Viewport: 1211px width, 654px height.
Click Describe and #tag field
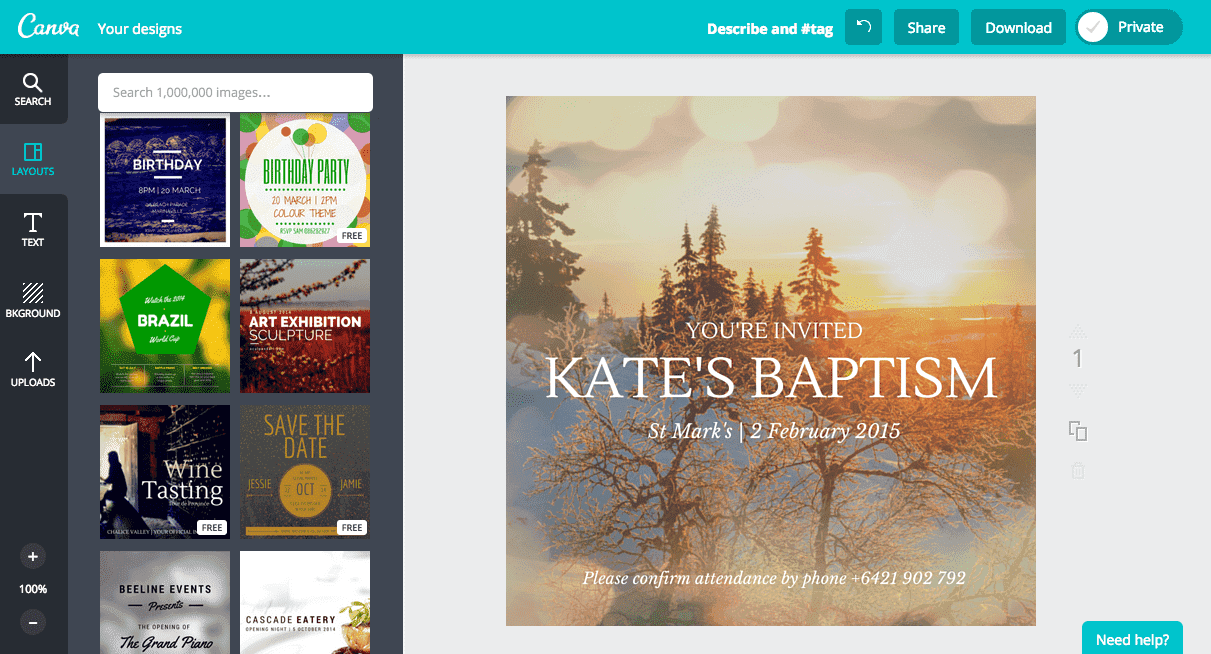point(770,28)
